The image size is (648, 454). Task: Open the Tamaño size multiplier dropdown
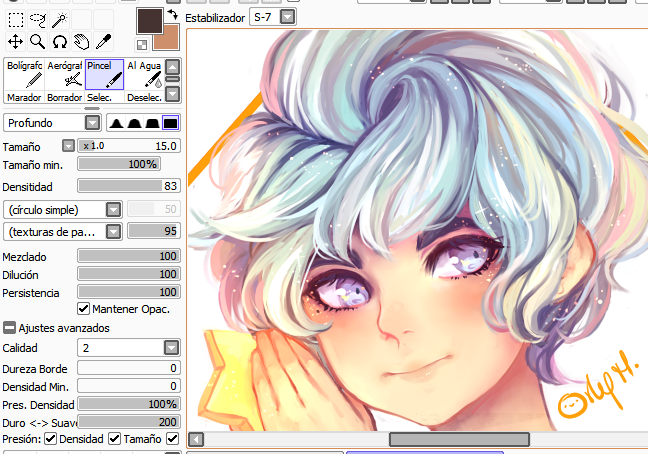click(68, 146)
